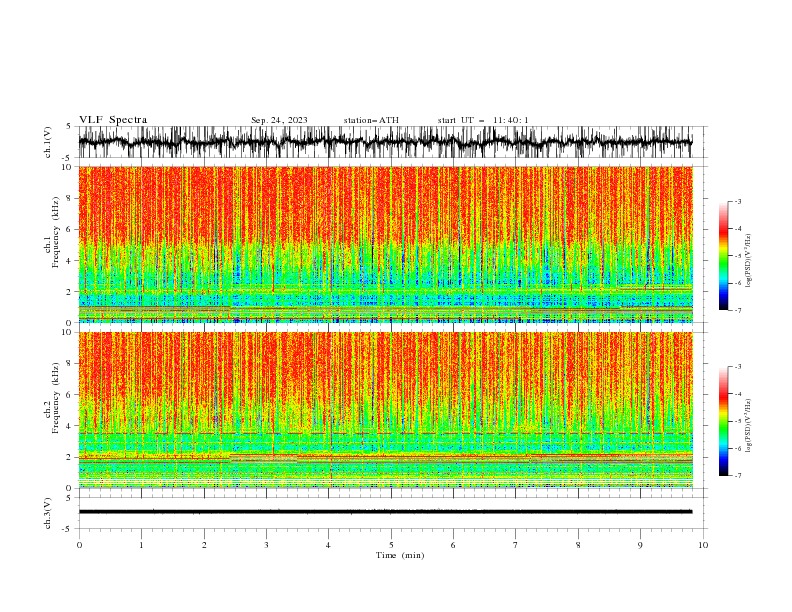
Task: Click the 'VLF Spectra' title text
Action: point(113,120)
